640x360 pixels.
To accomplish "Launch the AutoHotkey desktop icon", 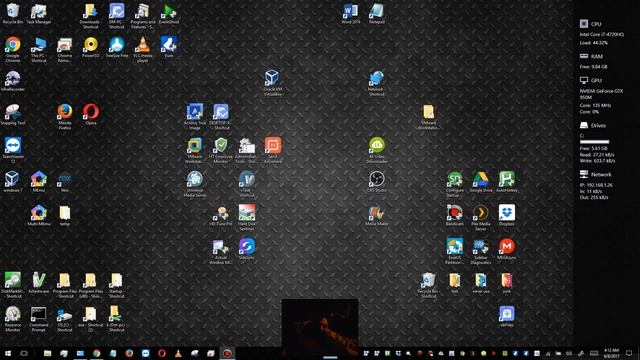I will 507,182.
